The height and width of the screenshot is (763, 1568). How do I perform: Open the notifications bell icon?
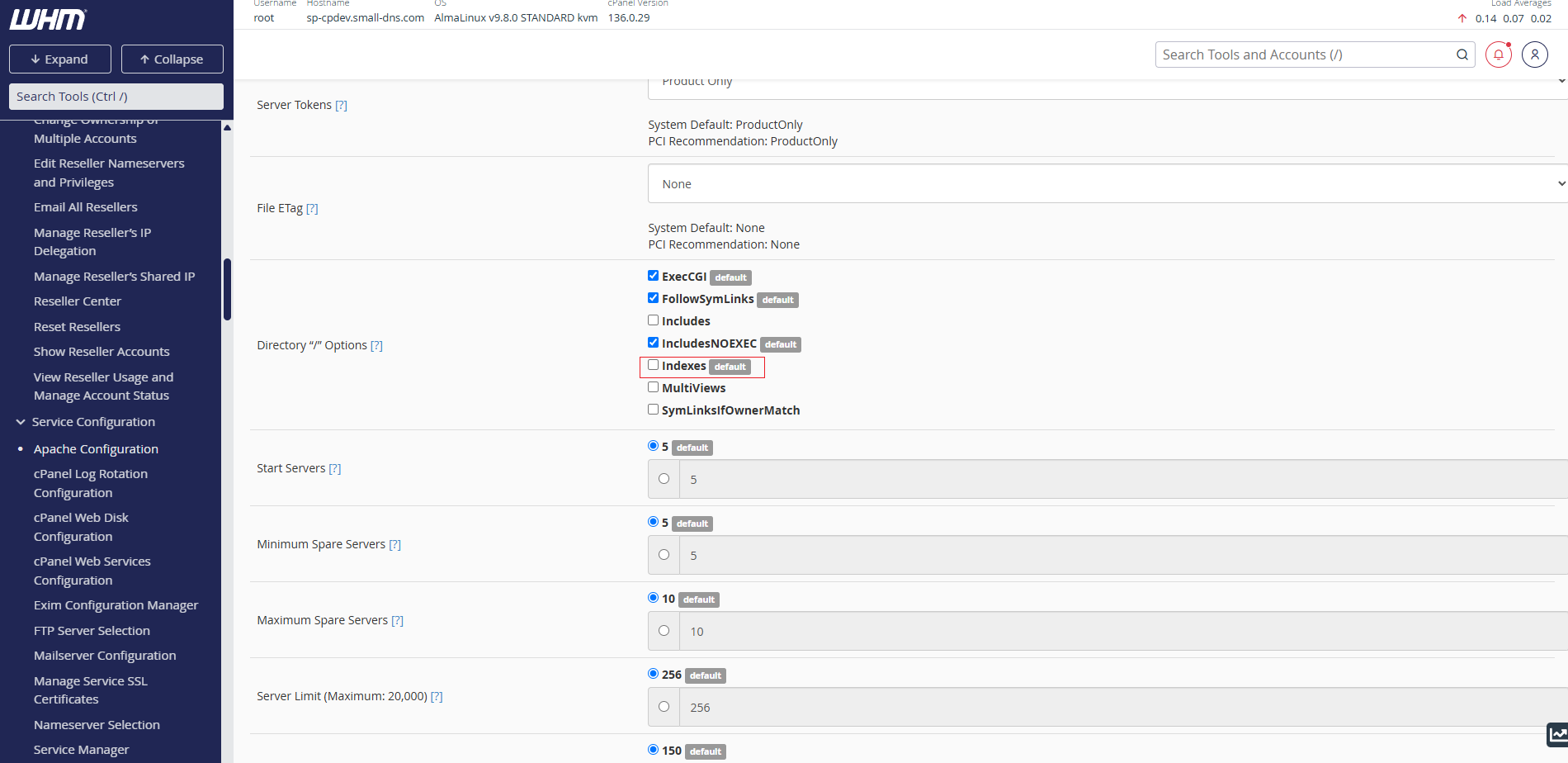click(x=1499, y=54)
